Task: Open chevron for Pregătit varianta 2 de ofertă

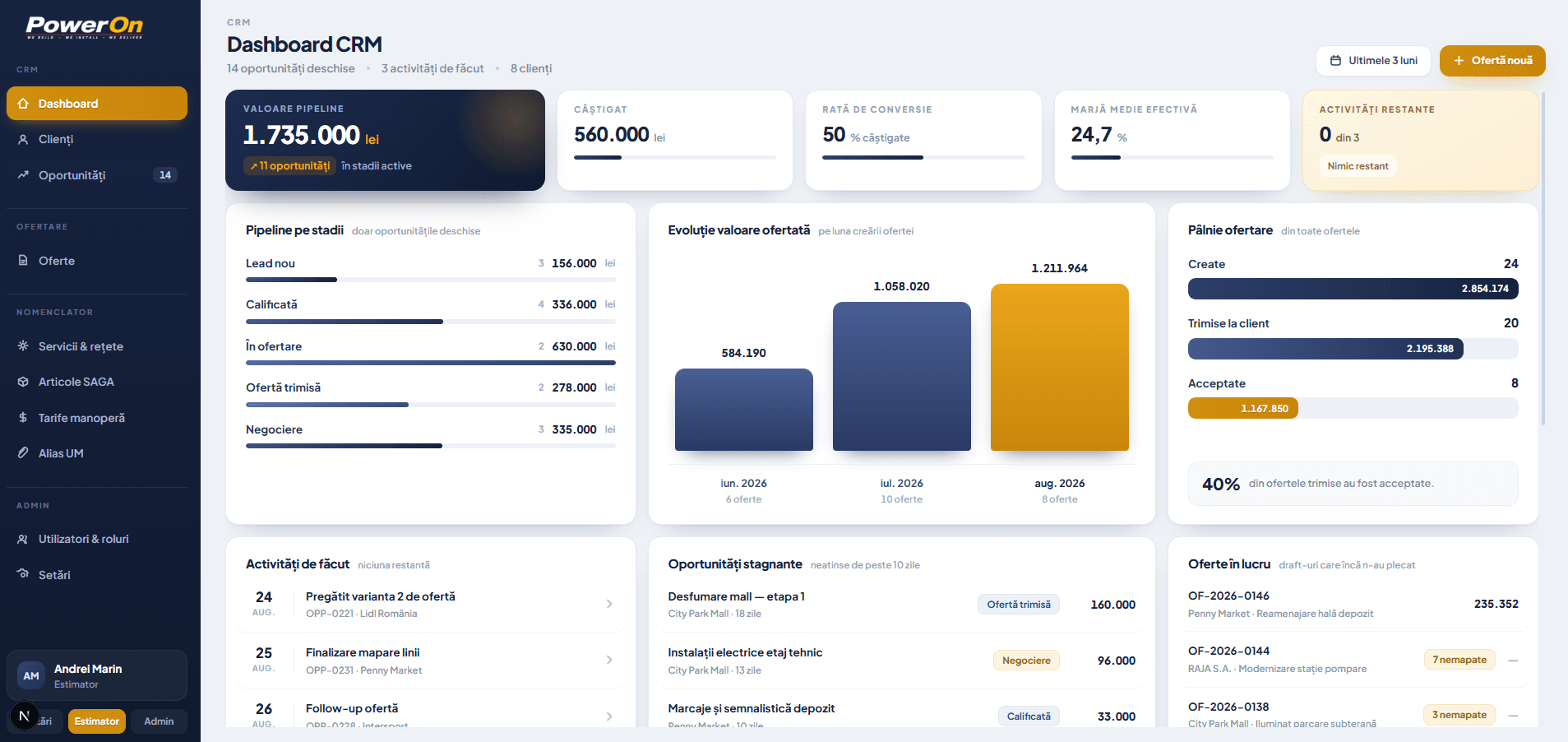Action: [x=609, y=604]
